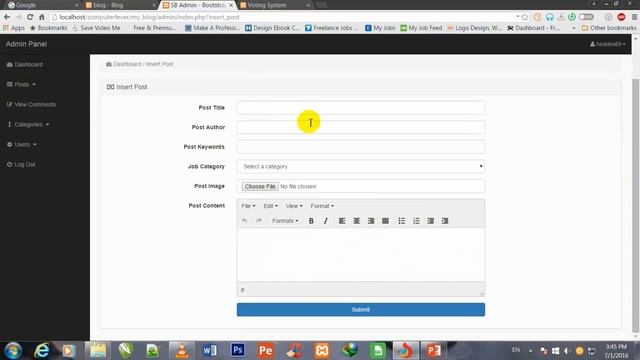
Task: Align text right in editor
Action: tap(371, 221)
